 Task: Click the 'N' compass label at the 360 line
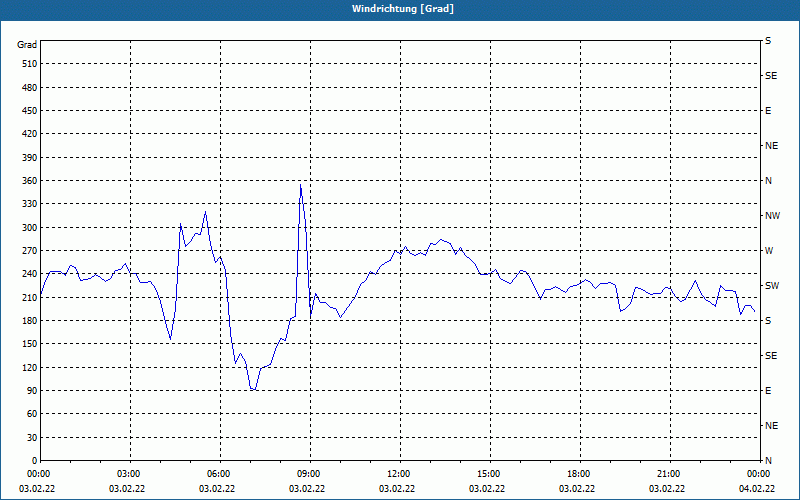pos(768,181)
